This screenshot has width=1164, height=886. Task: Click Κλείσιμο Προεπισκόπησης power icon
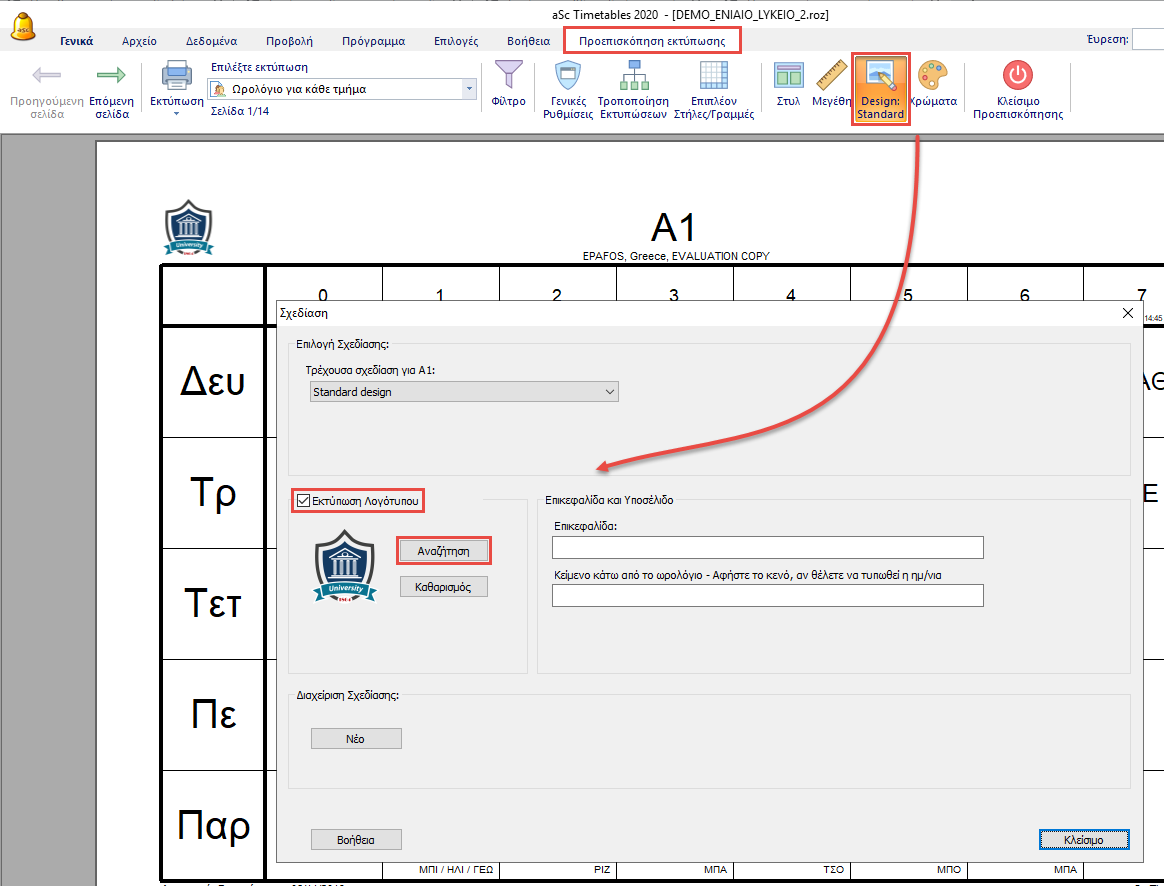point(1017,77)
